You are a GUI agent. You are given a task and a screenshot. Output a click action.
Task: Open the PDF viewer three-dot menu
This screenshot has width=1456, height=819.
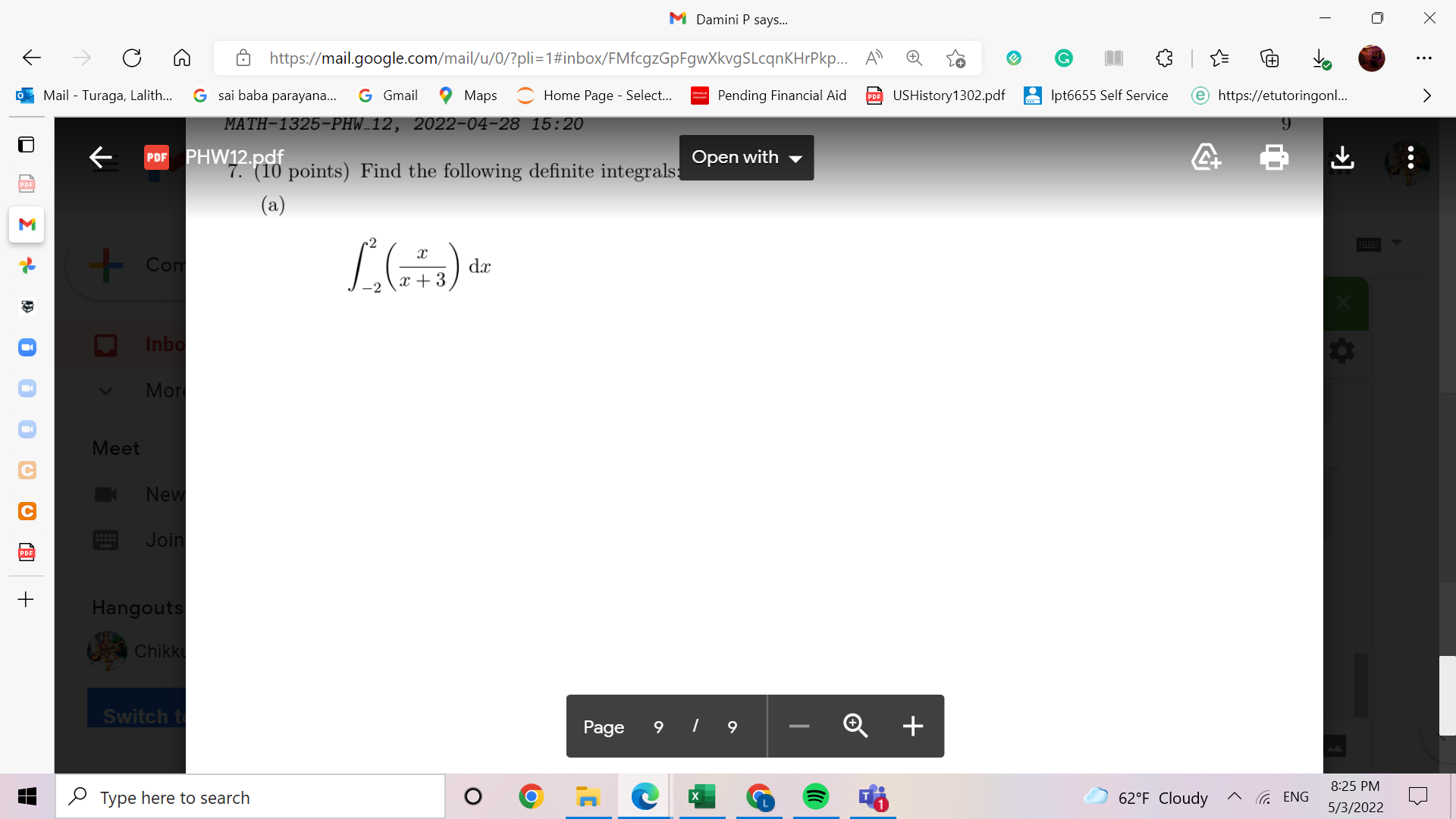coord(1410,157)
